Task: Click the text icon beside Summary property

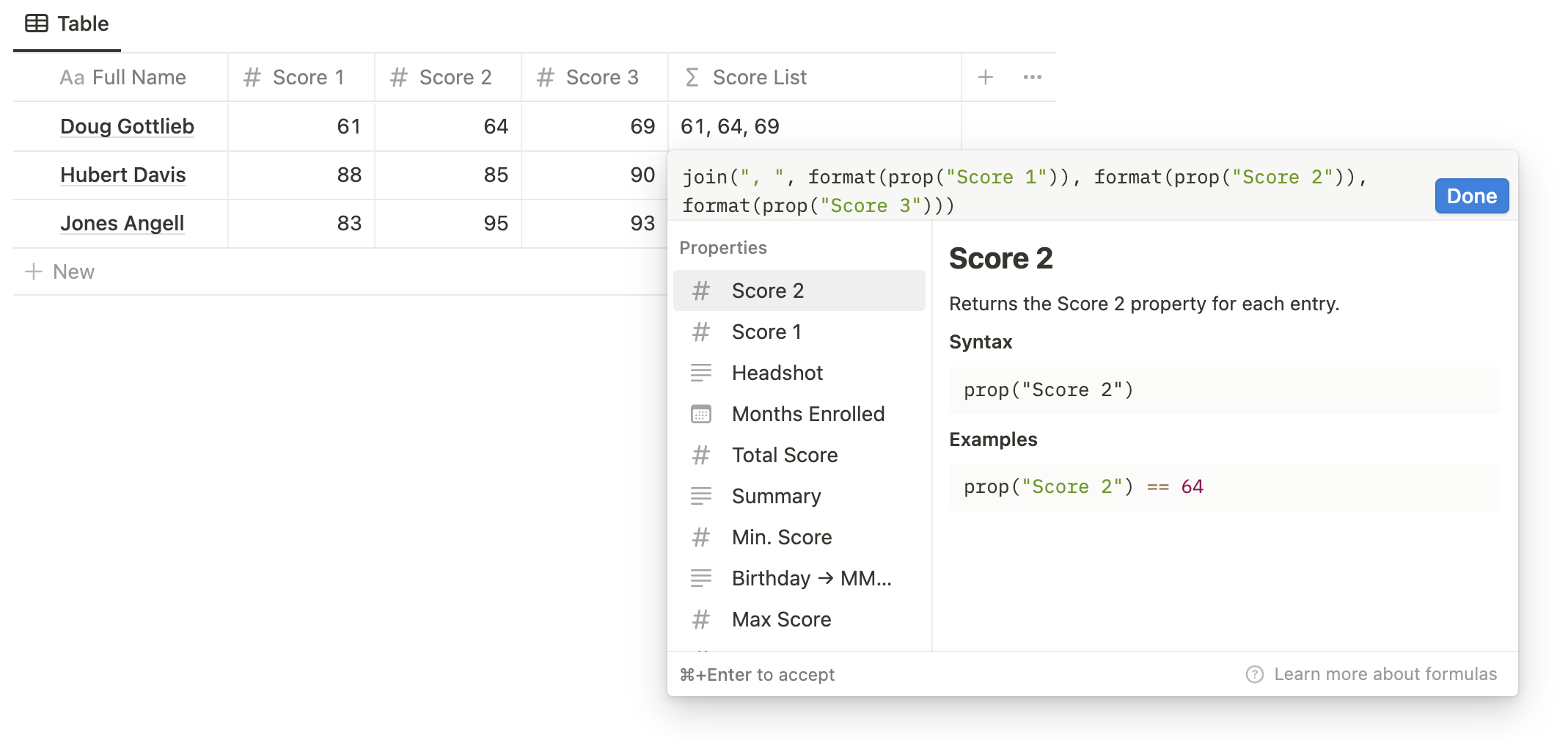Action: (x=701, y=496)
